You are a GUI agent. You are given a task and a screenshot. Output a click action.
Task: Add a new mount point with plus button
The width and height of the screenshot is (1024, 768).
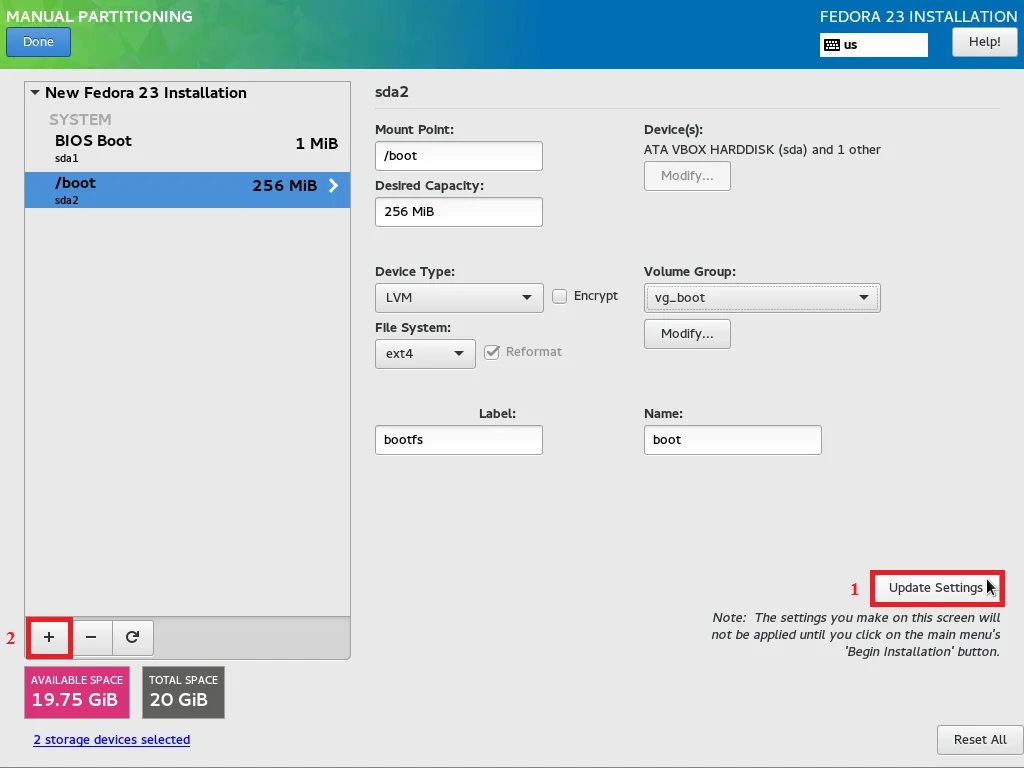click(x=49, y=637)
